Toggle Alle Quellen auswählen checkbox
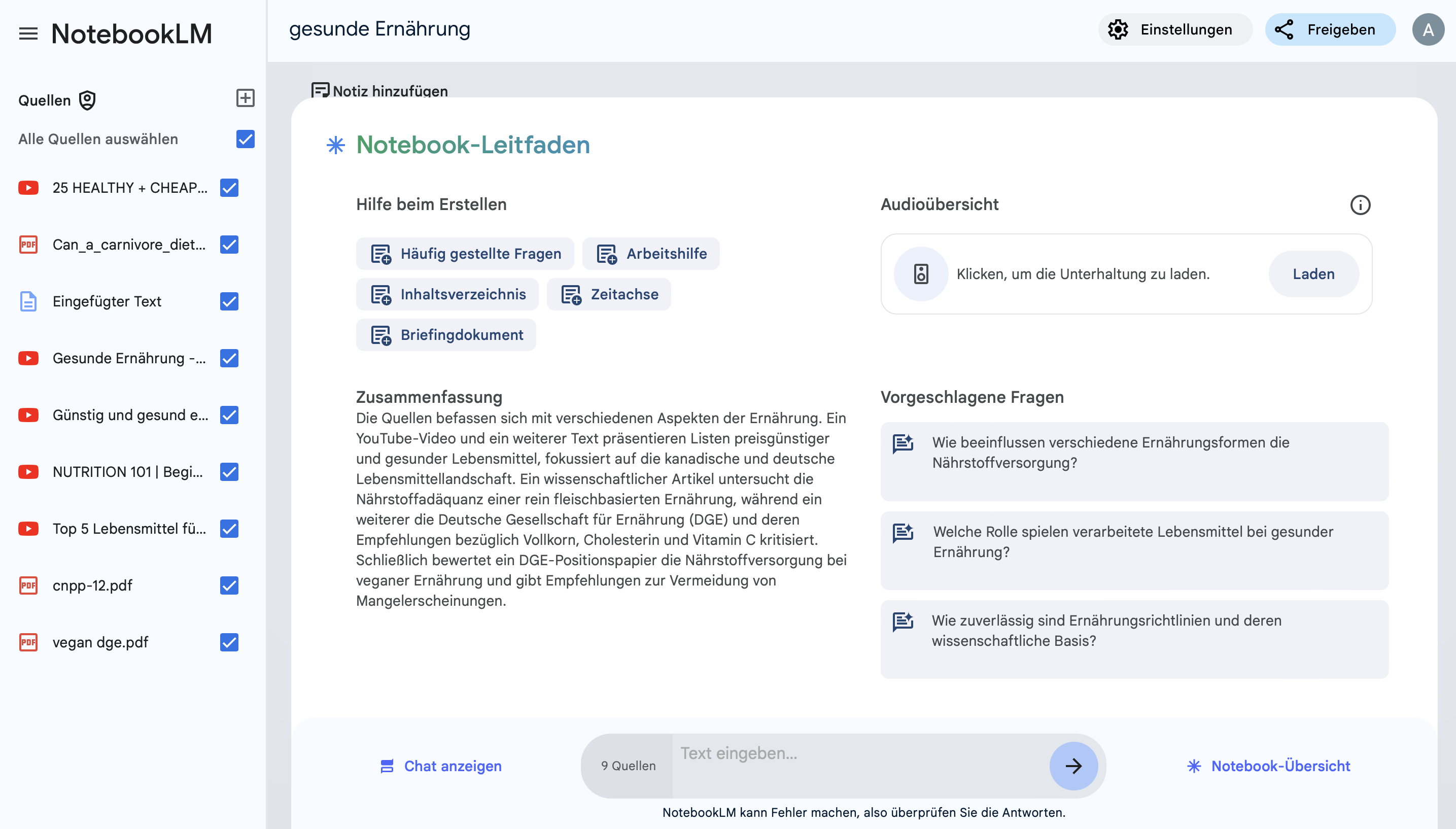This screenshot has width=1456, height=829. point(246,139)
